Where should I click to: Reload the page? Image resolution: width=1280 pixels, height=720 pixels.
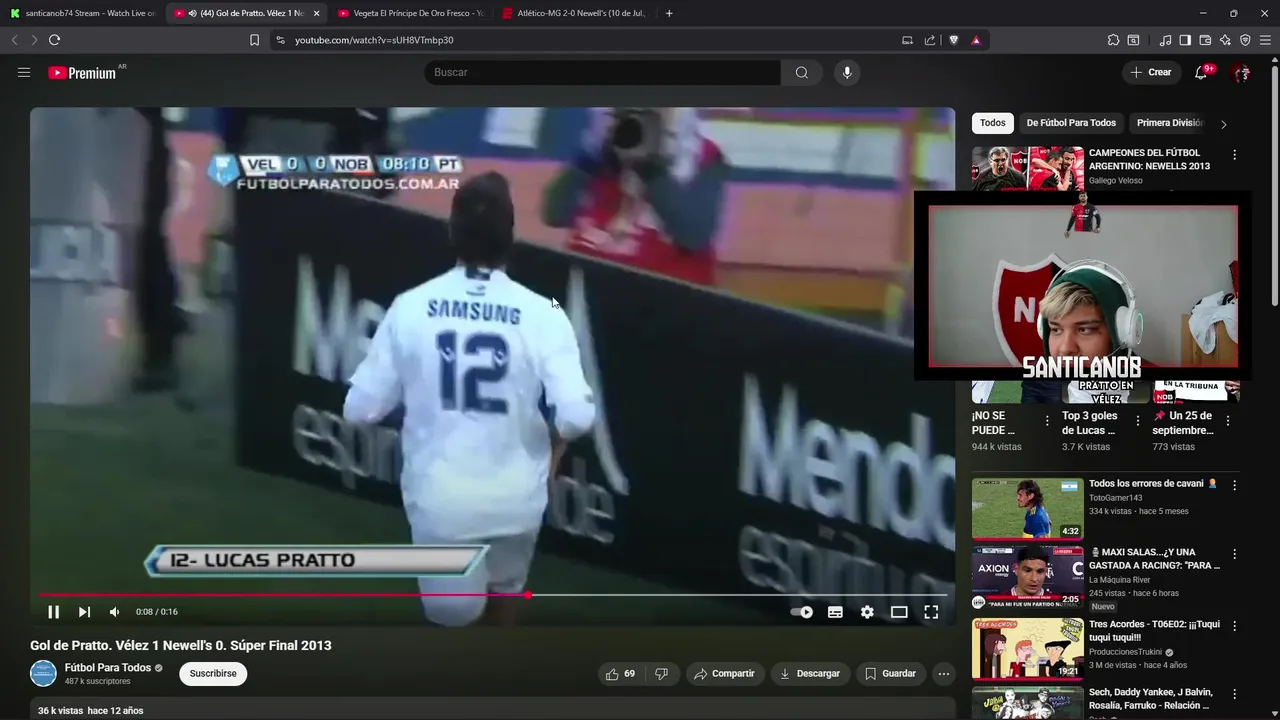tap(54, 40)
